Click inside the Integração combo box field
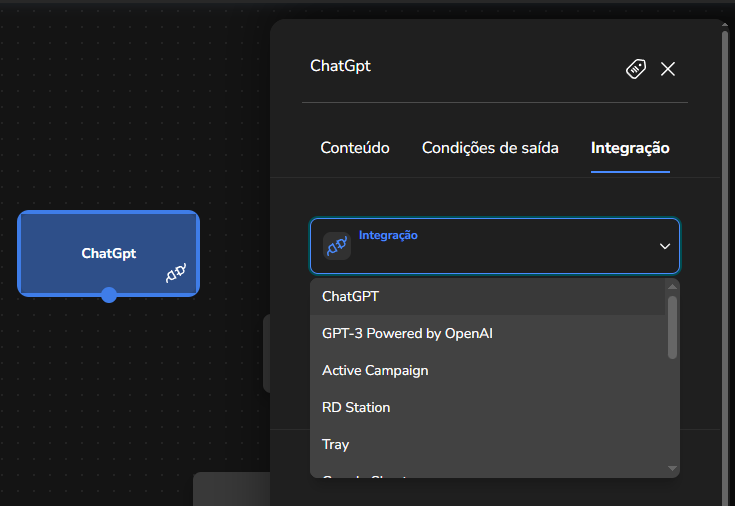Viewport: 735px width, 506px height. pyautogui.click(x=495, y=246)
